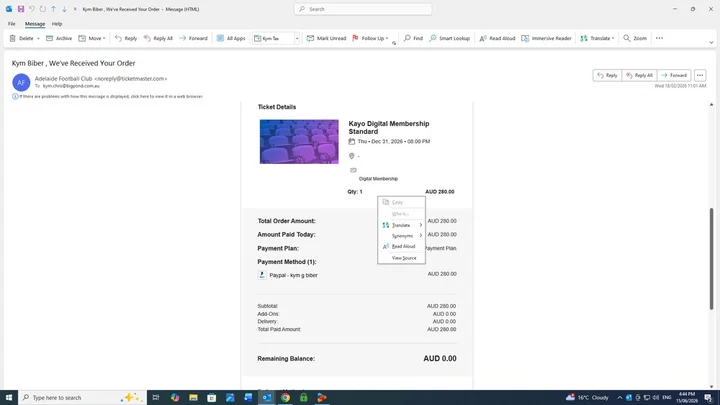Expand the Translate ribbon dropdown
This screenshot has width=720, height=405.
pyautogui.click(x=613, y=39)
